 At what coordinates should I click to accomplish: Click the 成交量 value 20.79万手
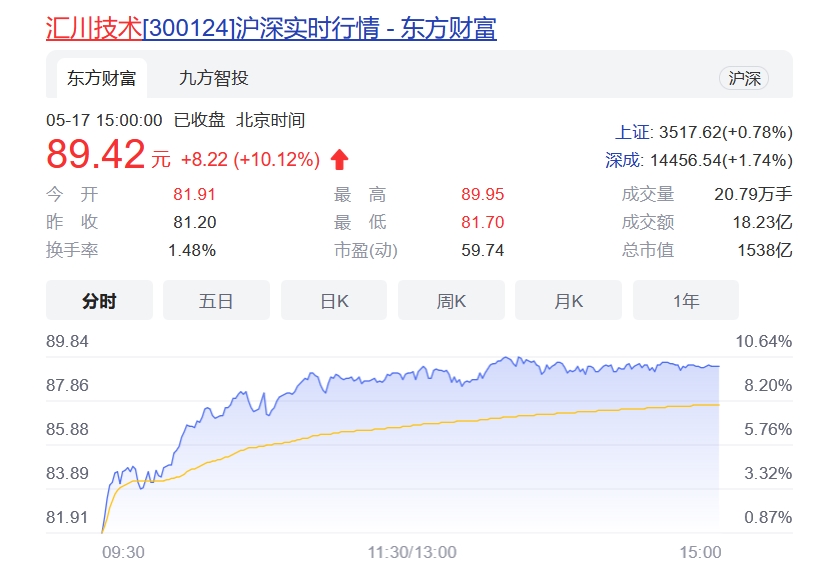pos(753,194)
